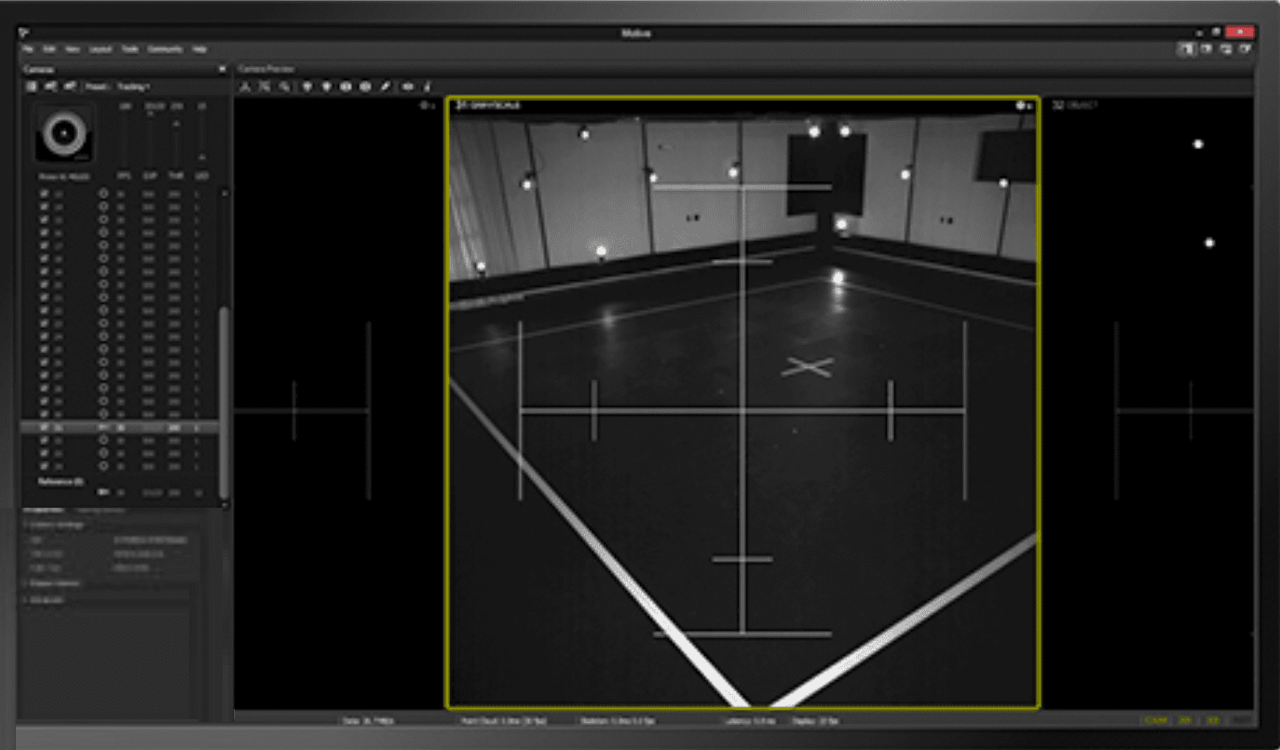This screenshot has width=1280, height=750.
Task: Open the Help menu
Action: (x=199, y=49)
